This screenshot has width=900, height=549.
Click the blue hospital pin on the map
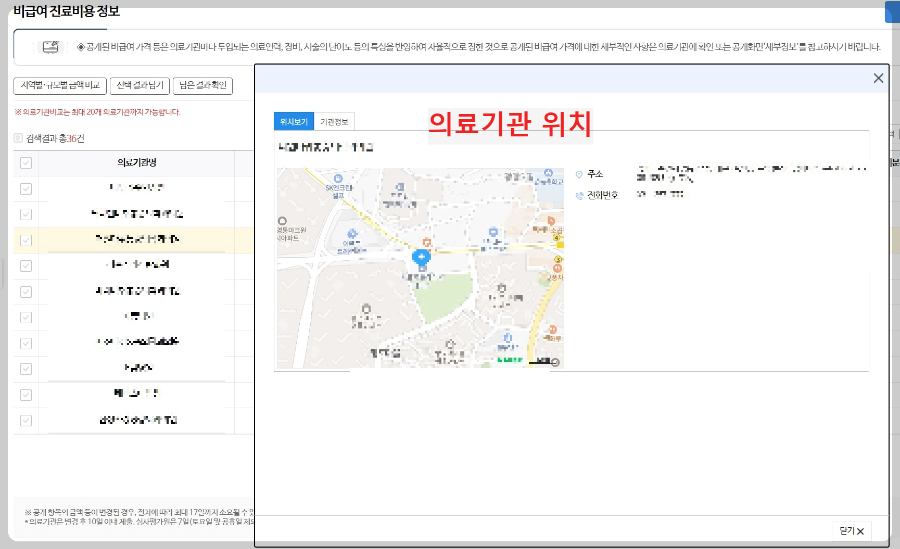pyautogui.click(x=421, y=257)
